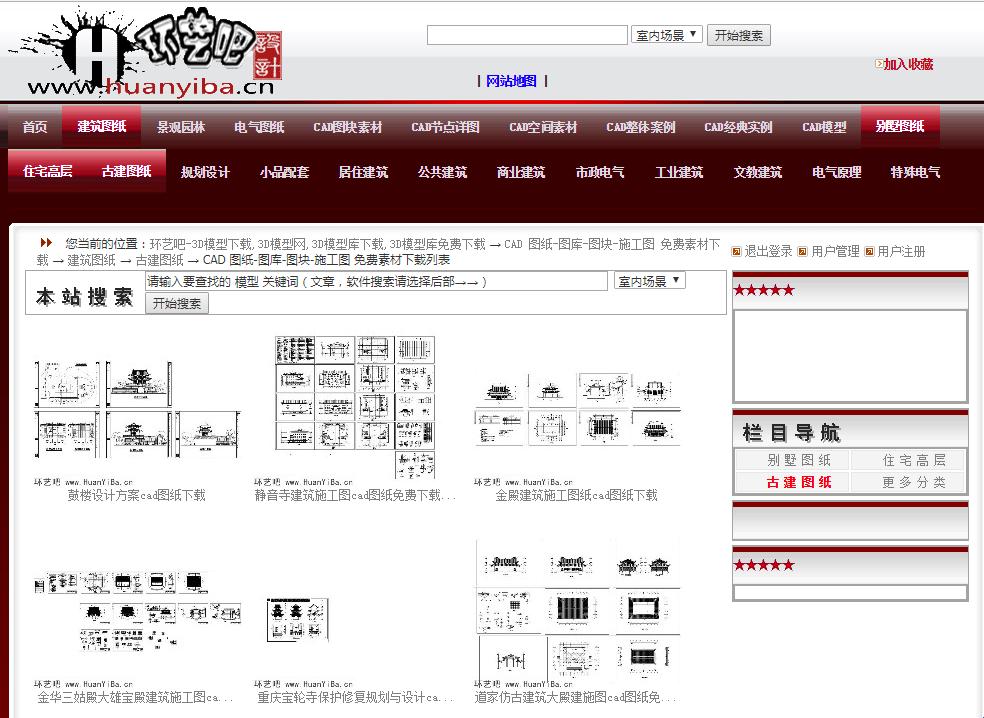
Task: Select 建筑图纸 in main navigation
Action: click(102, 126)
